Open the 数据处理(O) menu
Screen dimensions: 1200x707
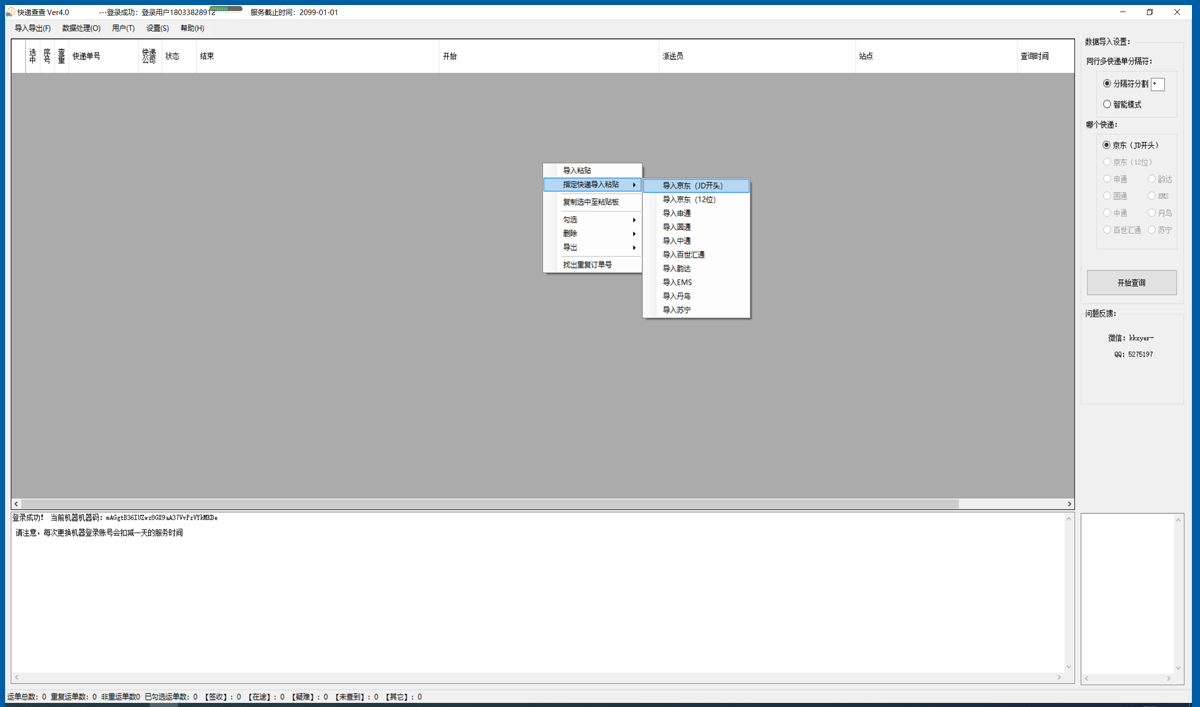tap(81, 28)
